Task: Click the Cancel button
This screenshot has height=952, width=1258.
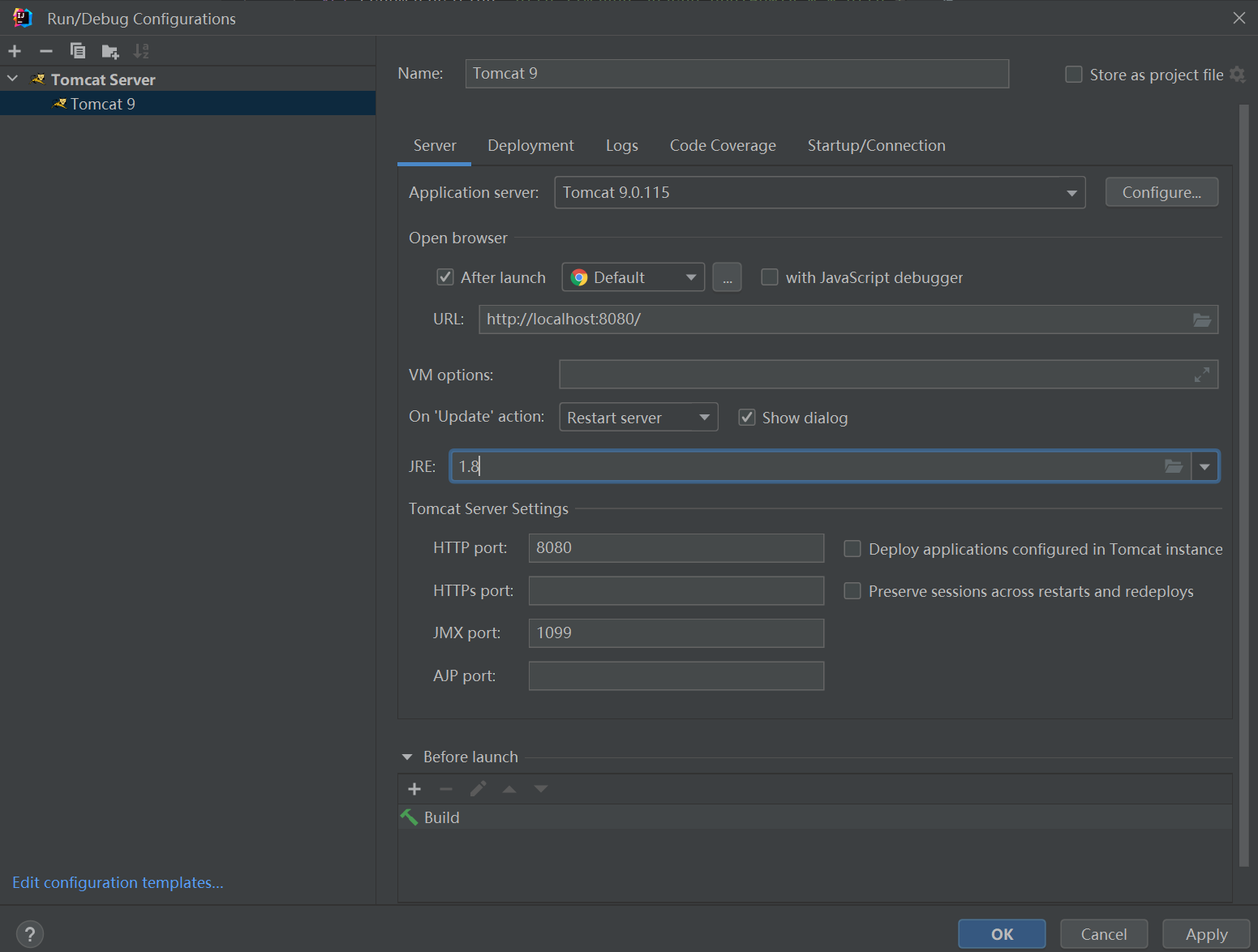Action: (1104, 934)
